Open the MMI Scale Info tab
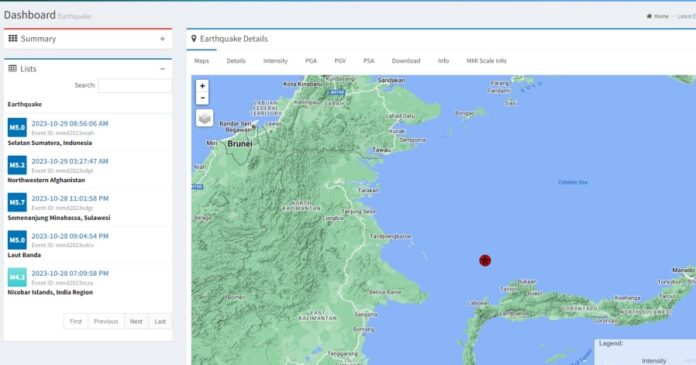 coord(486,61)
